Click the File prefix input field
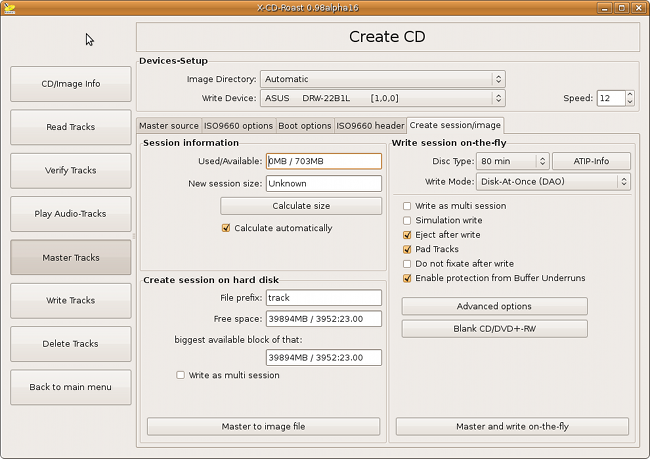650x459 pixels. coord(324,298)
